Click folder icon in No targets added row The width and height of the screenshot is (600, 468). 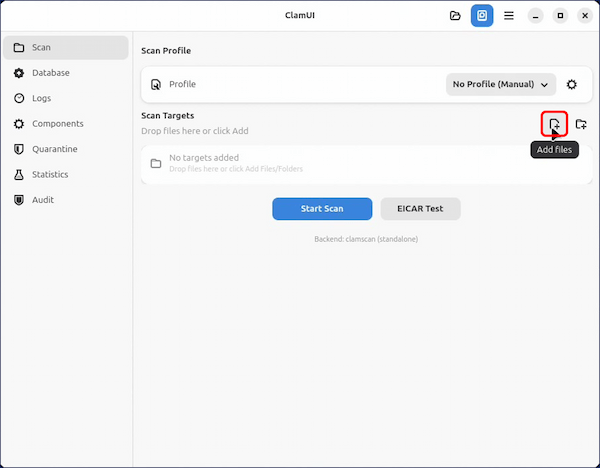156,163
